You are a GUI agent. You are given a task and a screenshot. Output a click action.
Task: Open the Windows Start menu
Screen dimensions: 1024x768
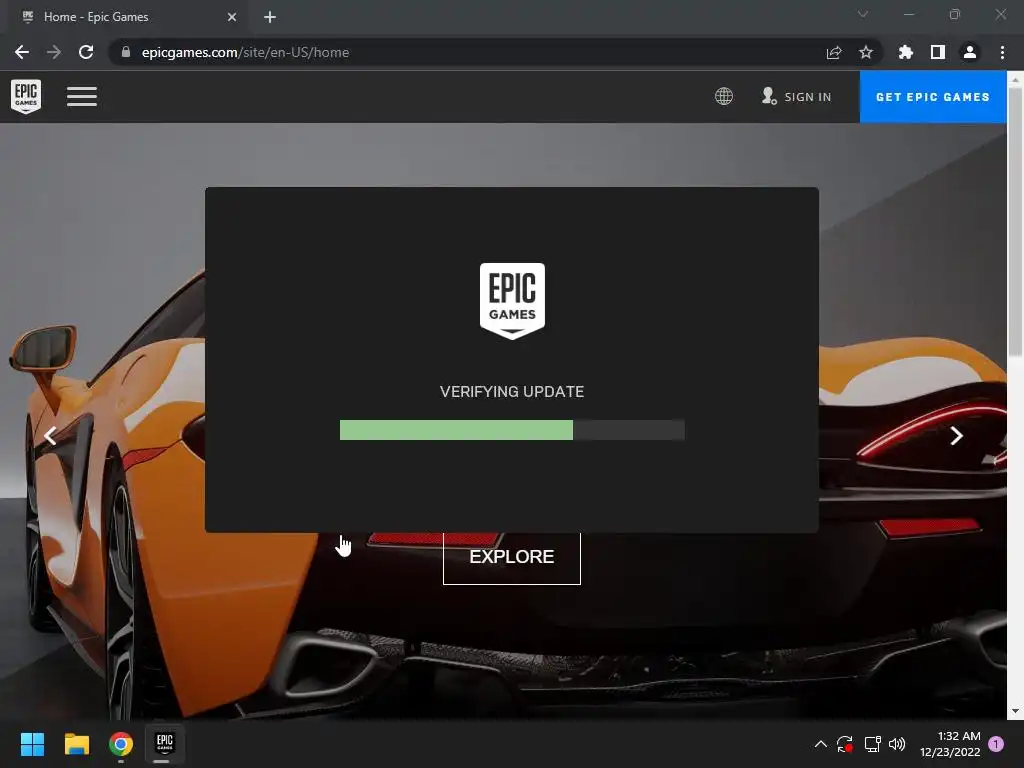coord(32,744)
